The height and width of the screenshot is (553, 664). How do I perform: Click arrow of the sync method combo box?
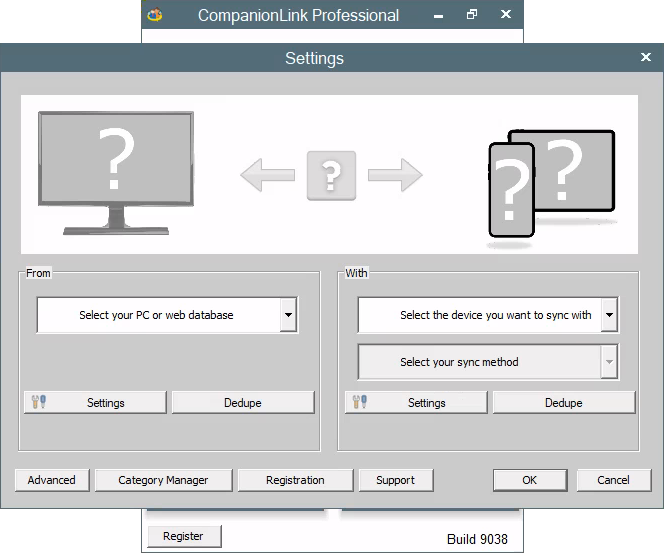tap(609, 362)
